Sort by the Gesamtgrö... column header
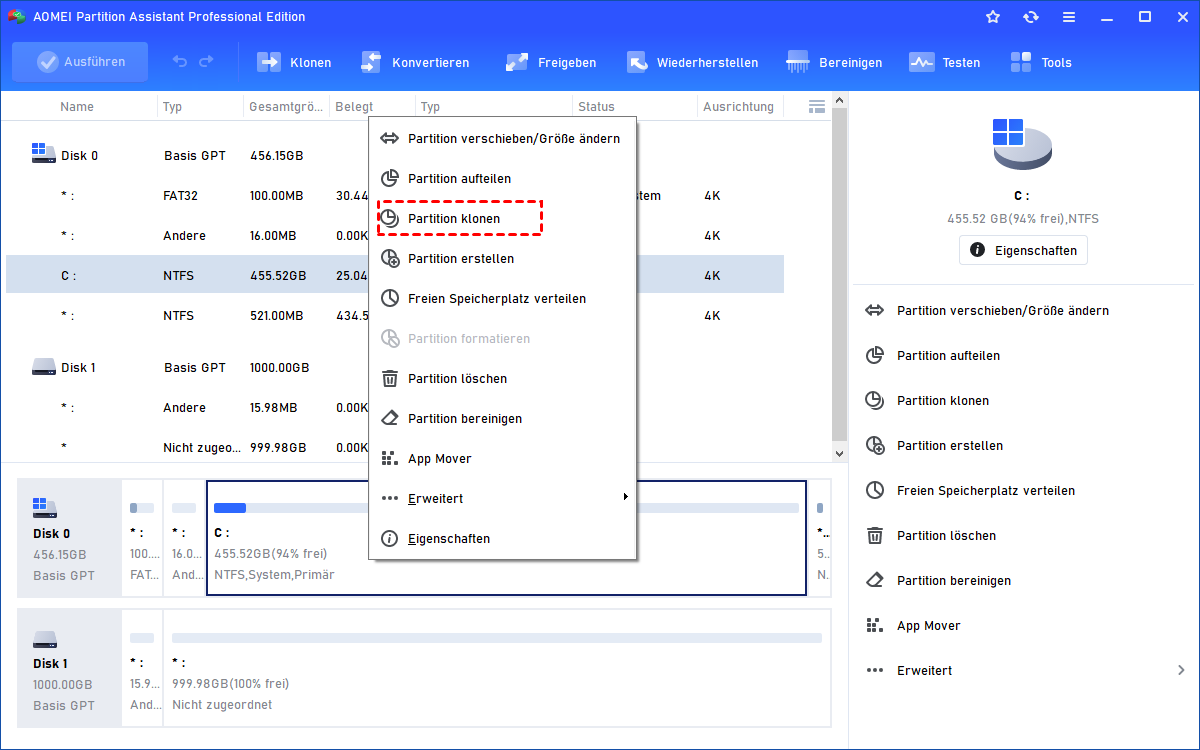The image size is (1200, 750). pos(286,107)
